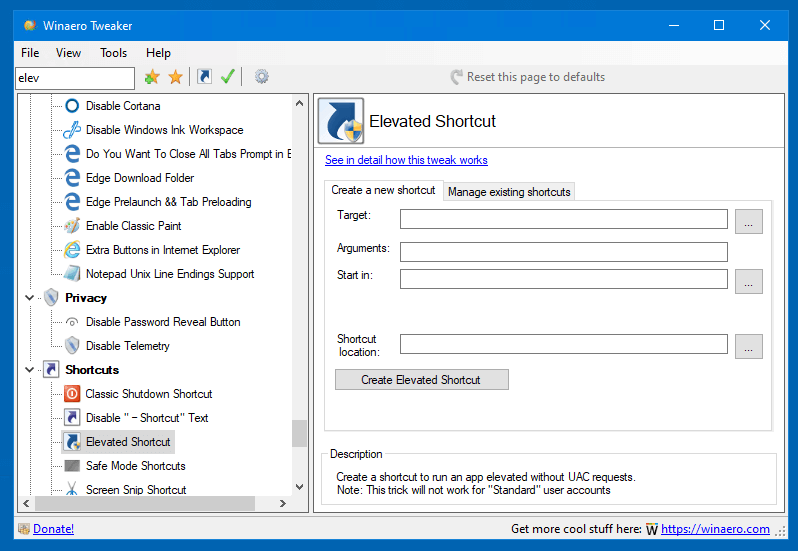Select Classic Shutdown Shortcut item
This screenshot has height=551, width=798.
[149, 394]
